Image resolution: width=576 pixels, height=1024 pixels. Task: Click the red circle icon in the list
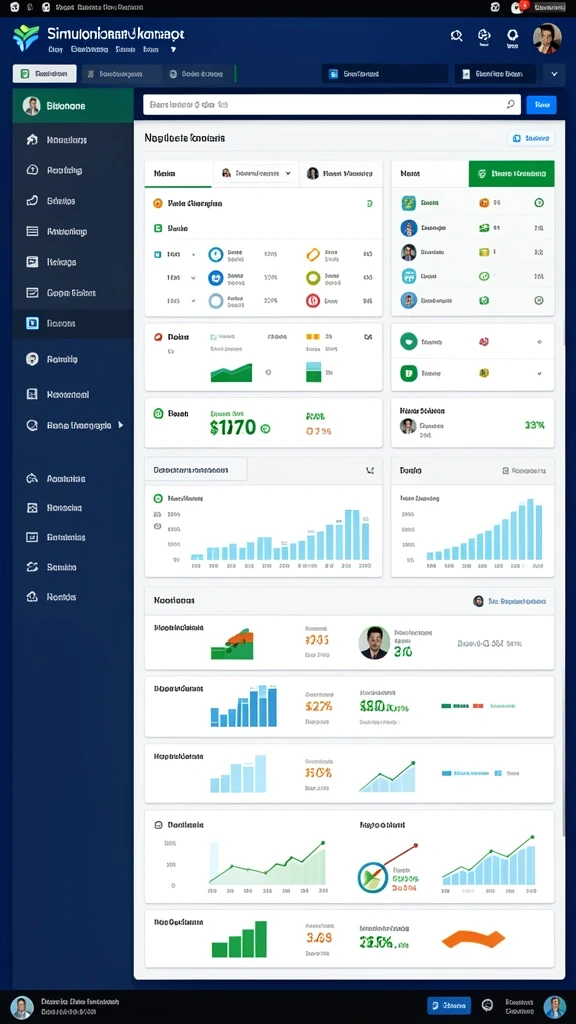pos(312,300)
